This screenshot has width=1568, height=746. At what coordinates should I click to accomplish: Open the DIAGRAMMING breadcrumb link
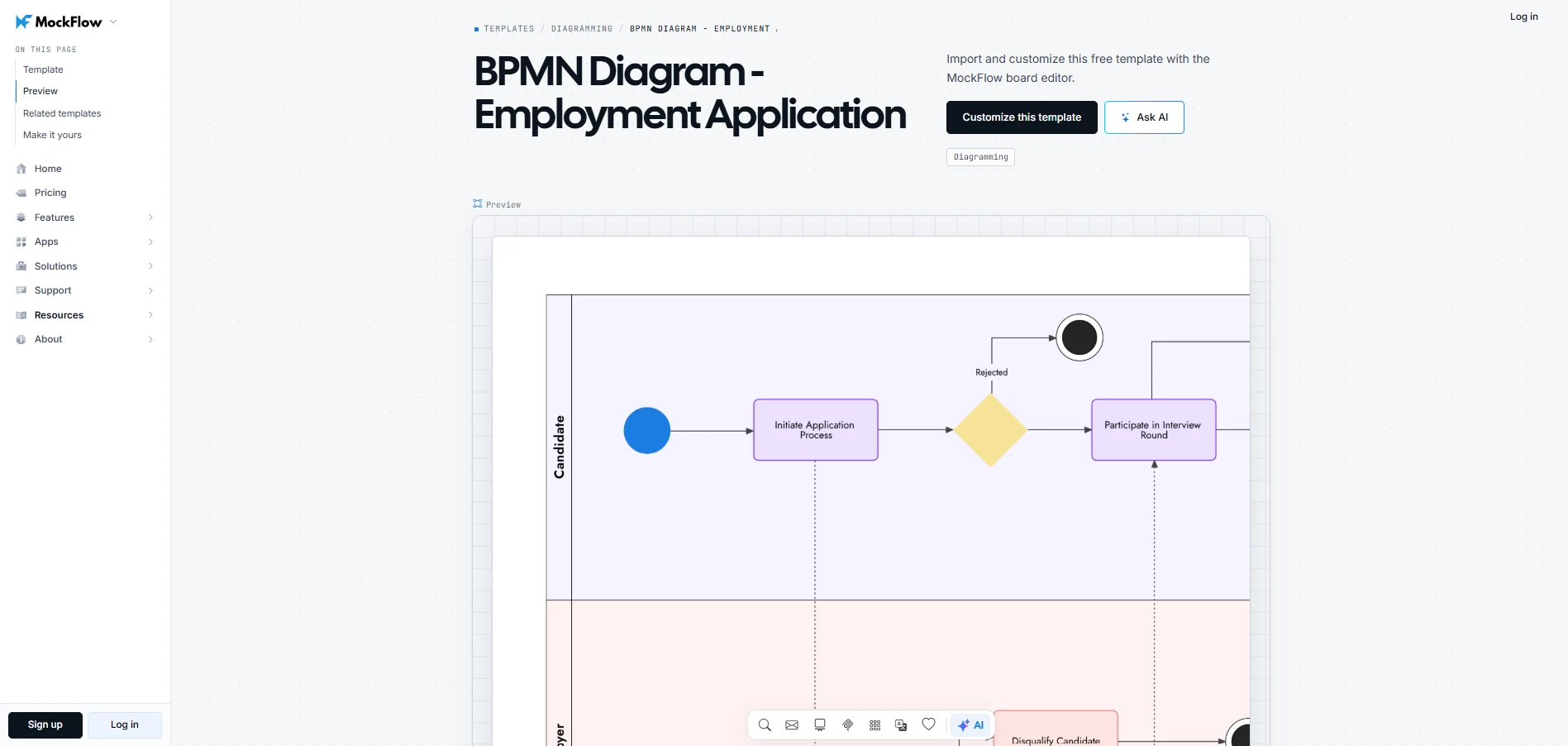pos(582,29)
